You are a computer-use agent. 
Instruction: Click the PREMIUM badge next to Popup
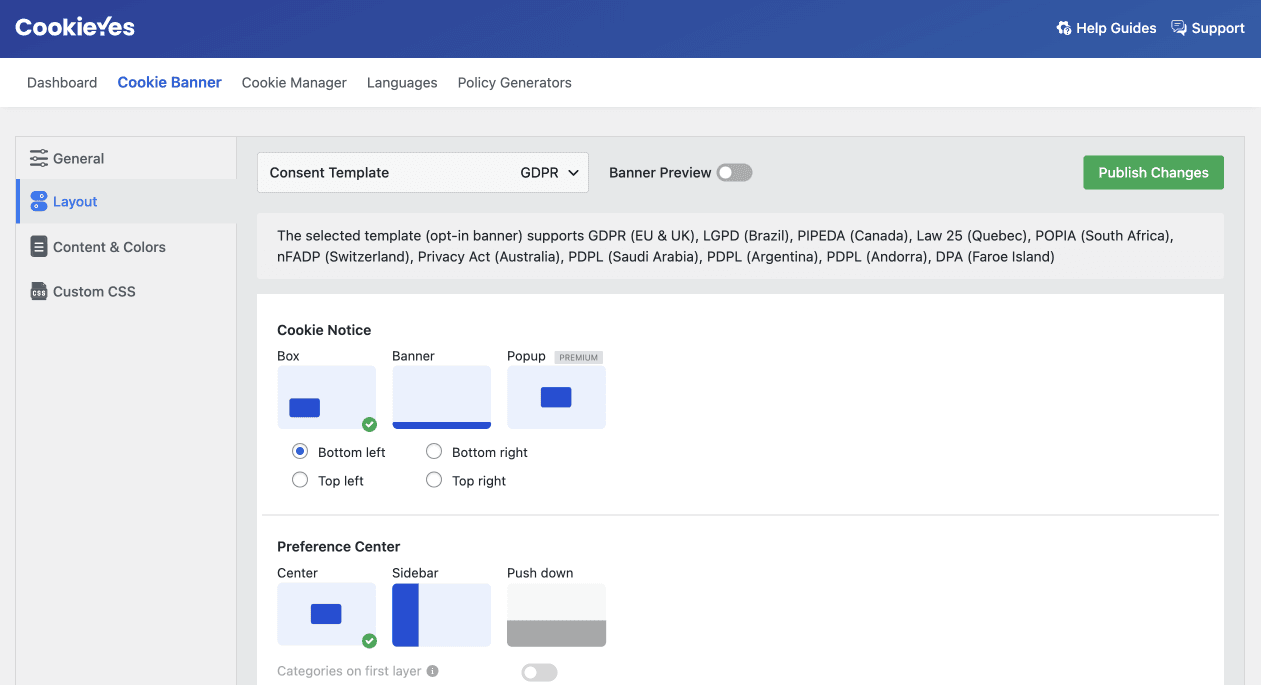[579, 357]
